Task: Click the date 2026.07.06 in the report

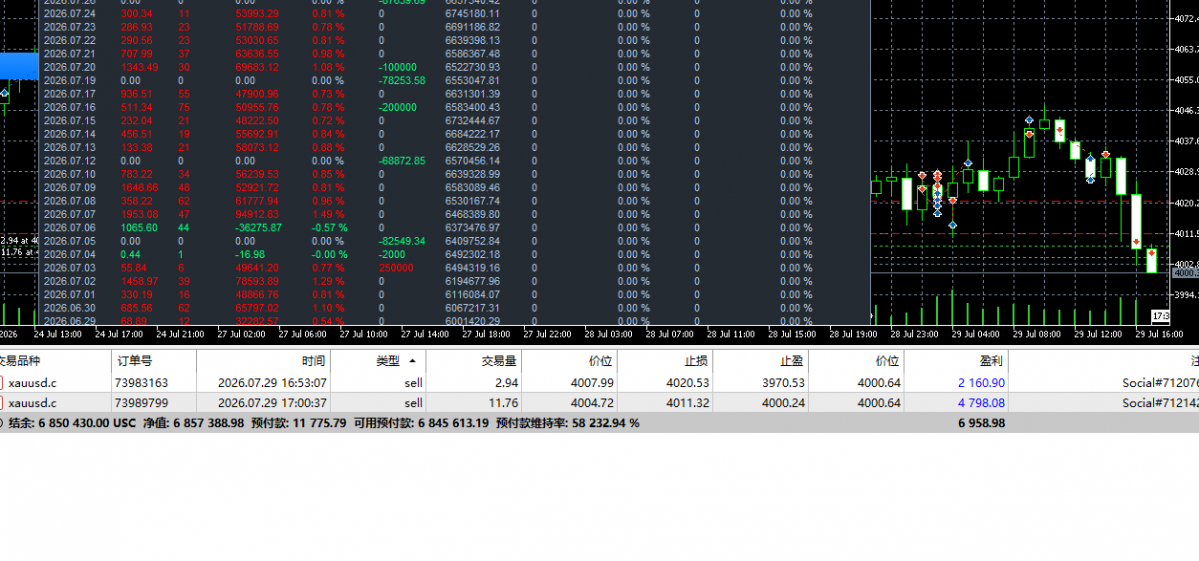Action: tap(70, 228)
